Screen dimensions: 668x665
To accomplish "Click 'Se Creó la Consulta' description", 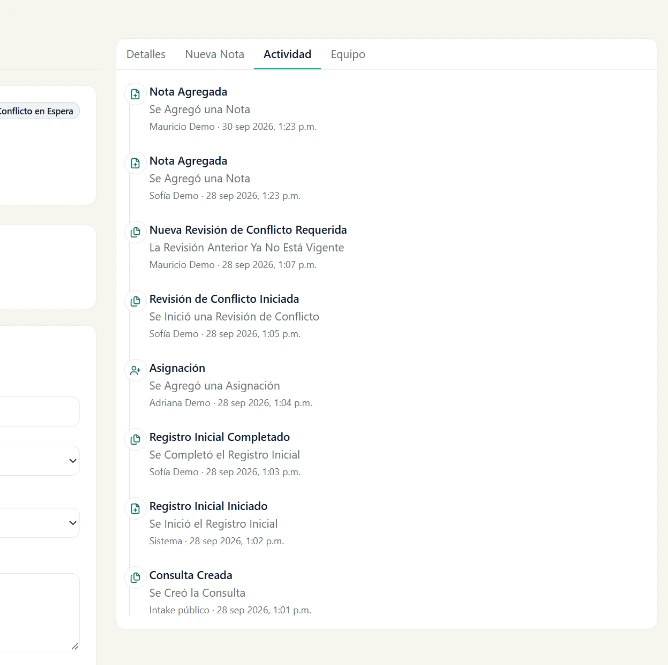I will 197,593.
